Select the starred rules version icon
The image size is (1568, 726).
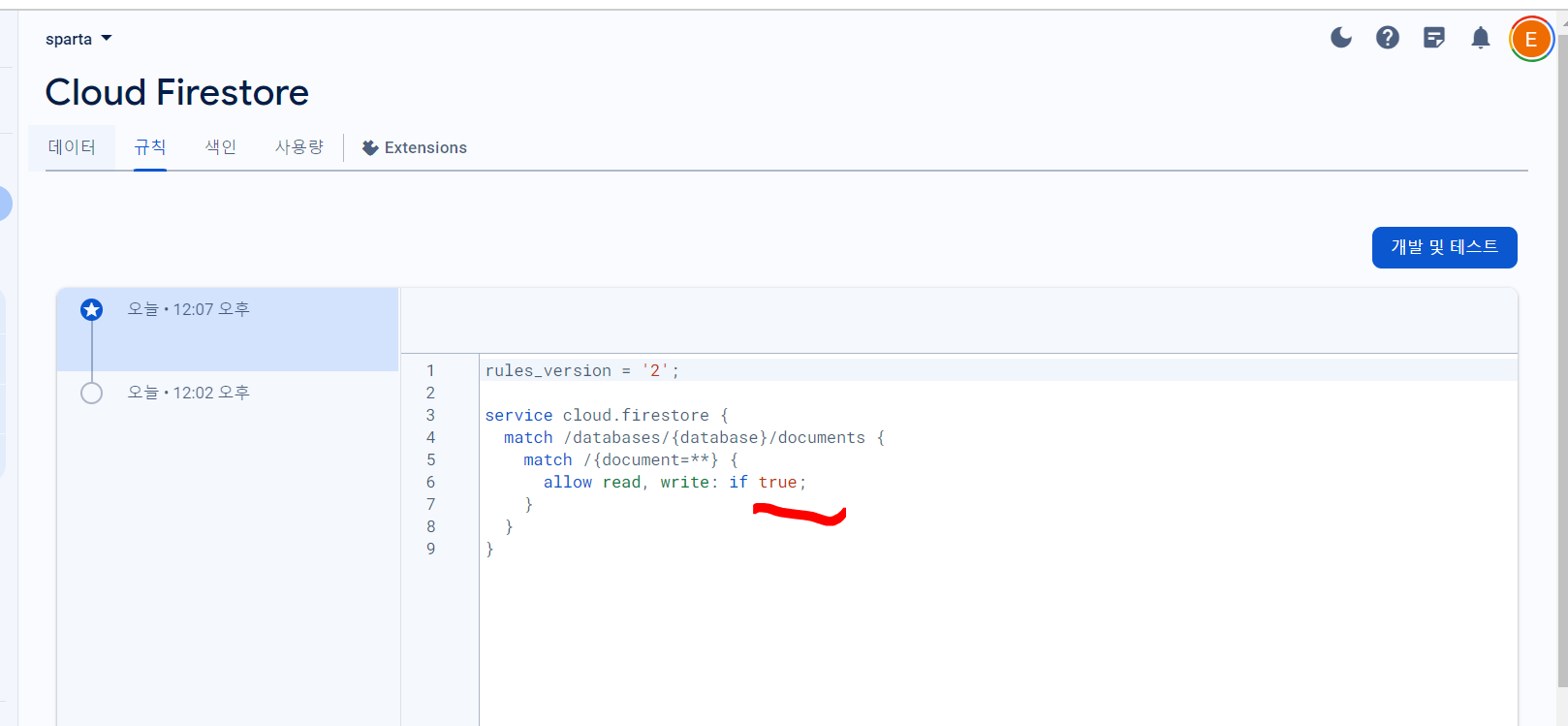coord(92,309)
